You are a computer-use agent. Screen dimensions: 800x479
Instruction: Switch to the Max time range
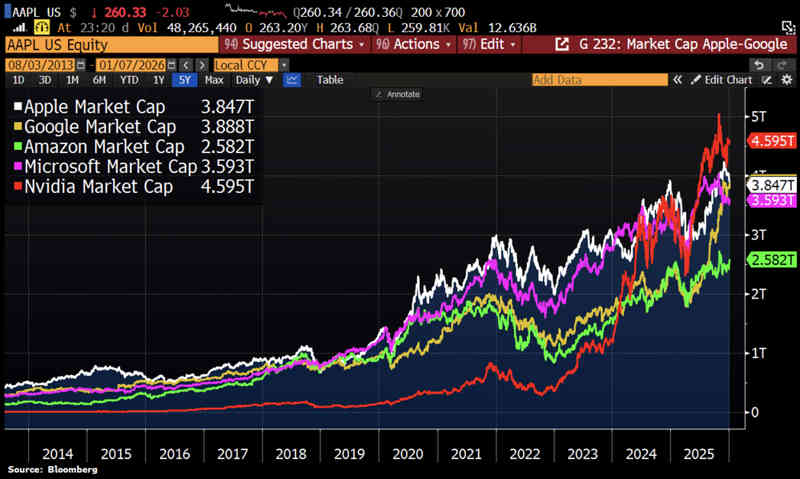(x=213, y=79)
